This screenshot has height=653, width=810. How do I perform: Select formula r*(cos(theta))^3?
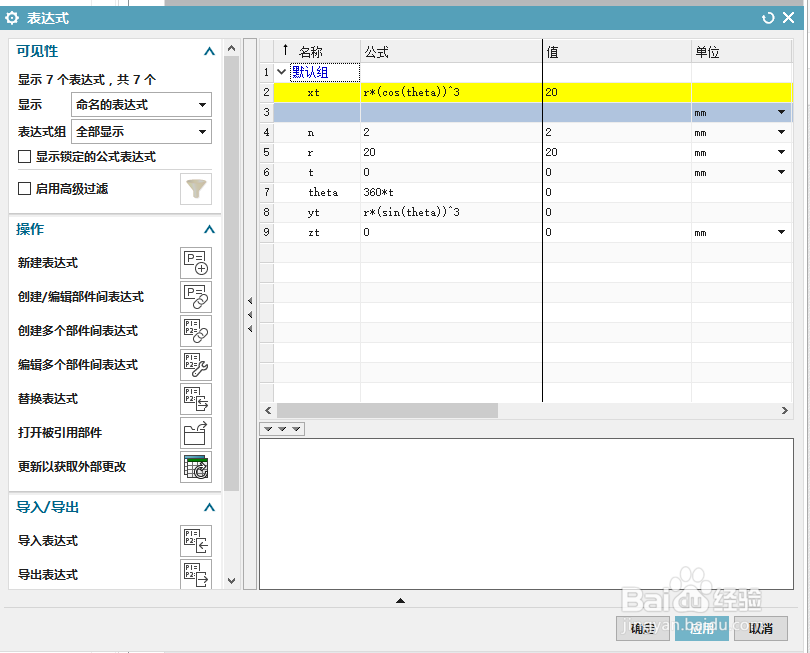click(411, 92)
